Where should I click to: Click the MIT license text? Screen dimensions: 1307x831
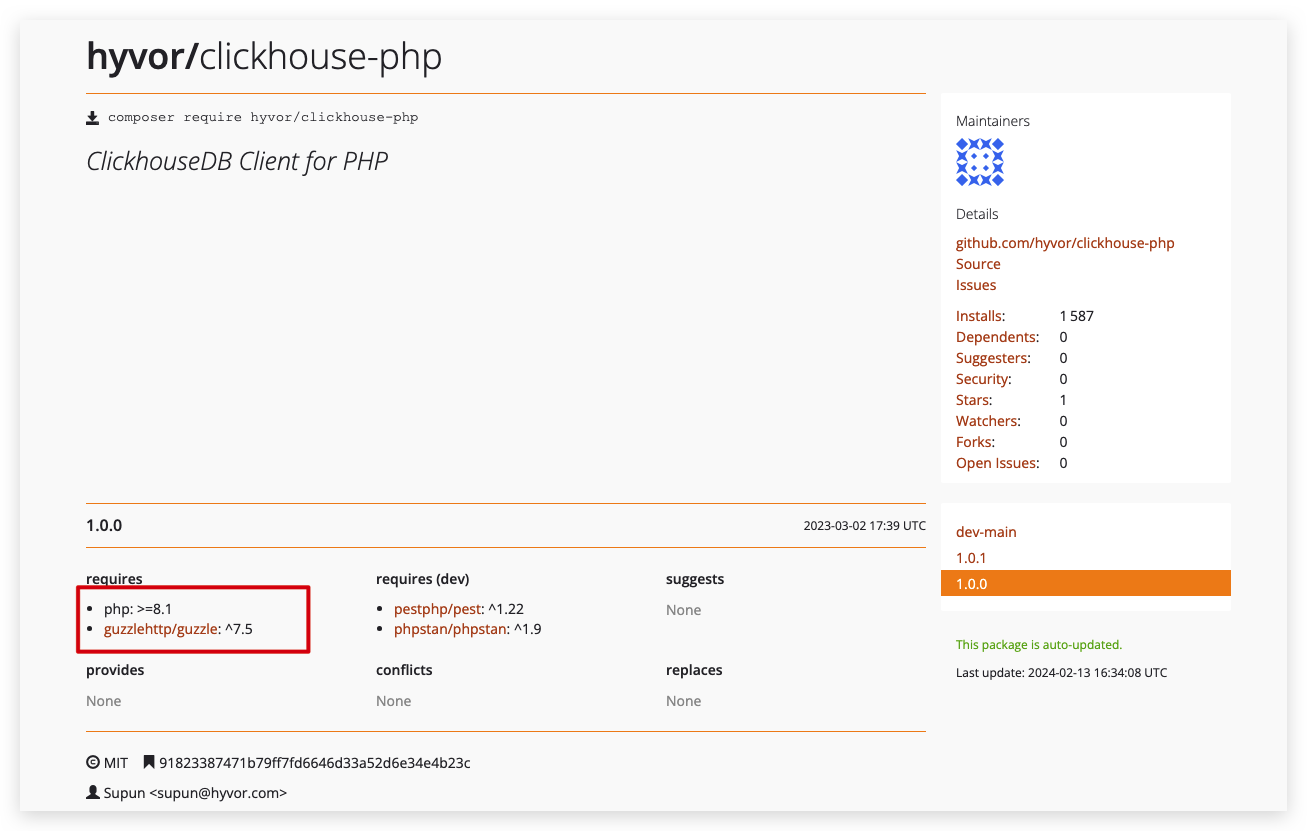tap(116, 763)
